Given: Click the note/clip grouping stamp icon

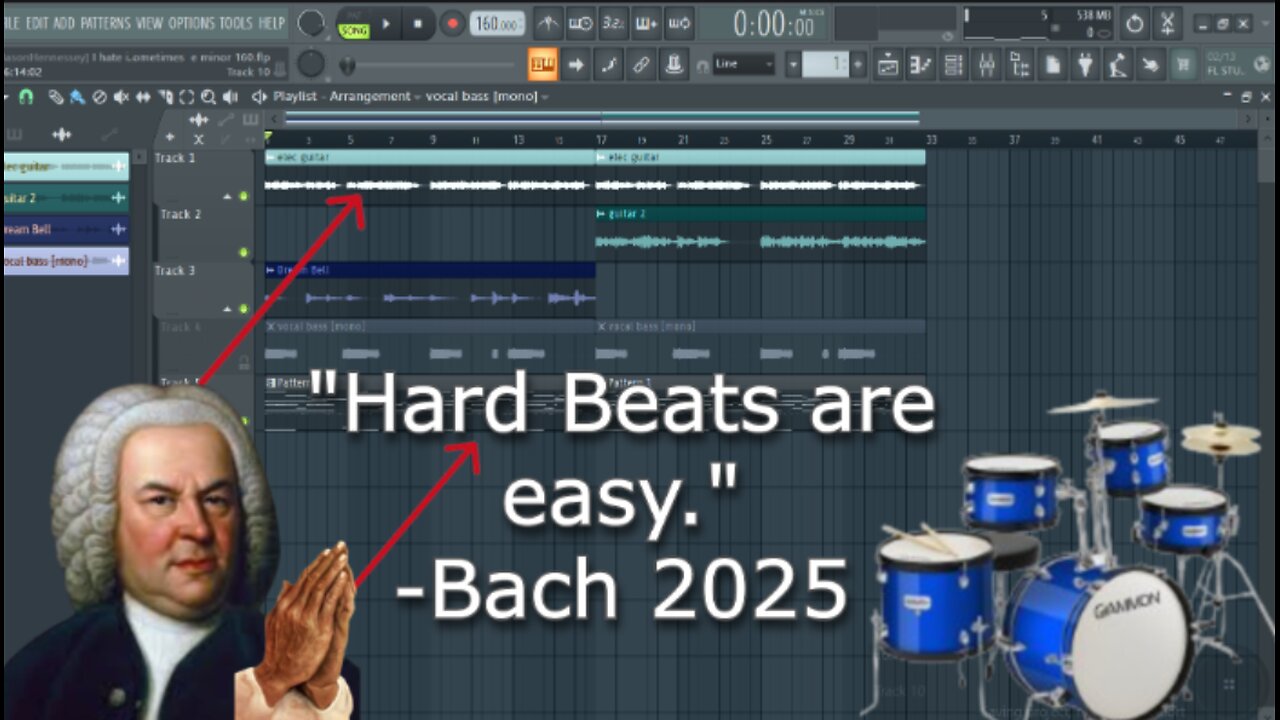Looking at the screenshot, I should click(x=674, y=65).
